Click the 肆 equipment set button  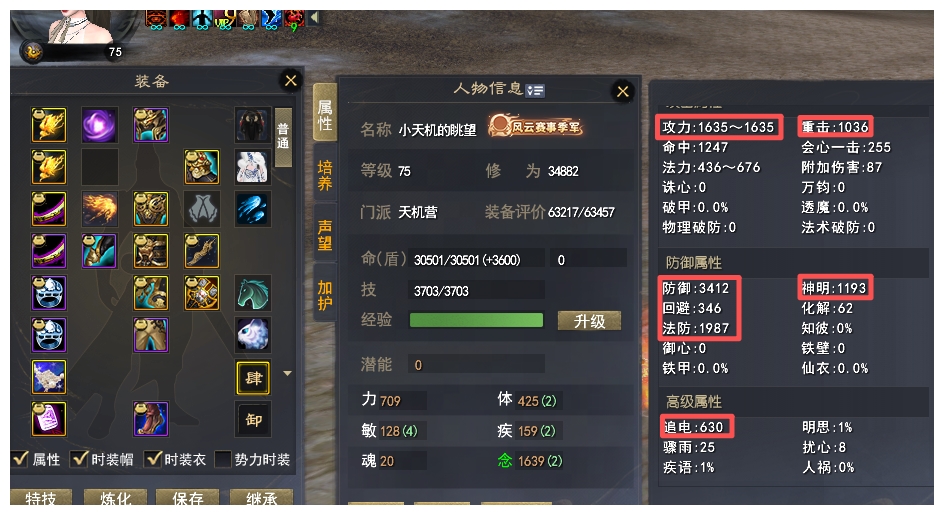253,378
